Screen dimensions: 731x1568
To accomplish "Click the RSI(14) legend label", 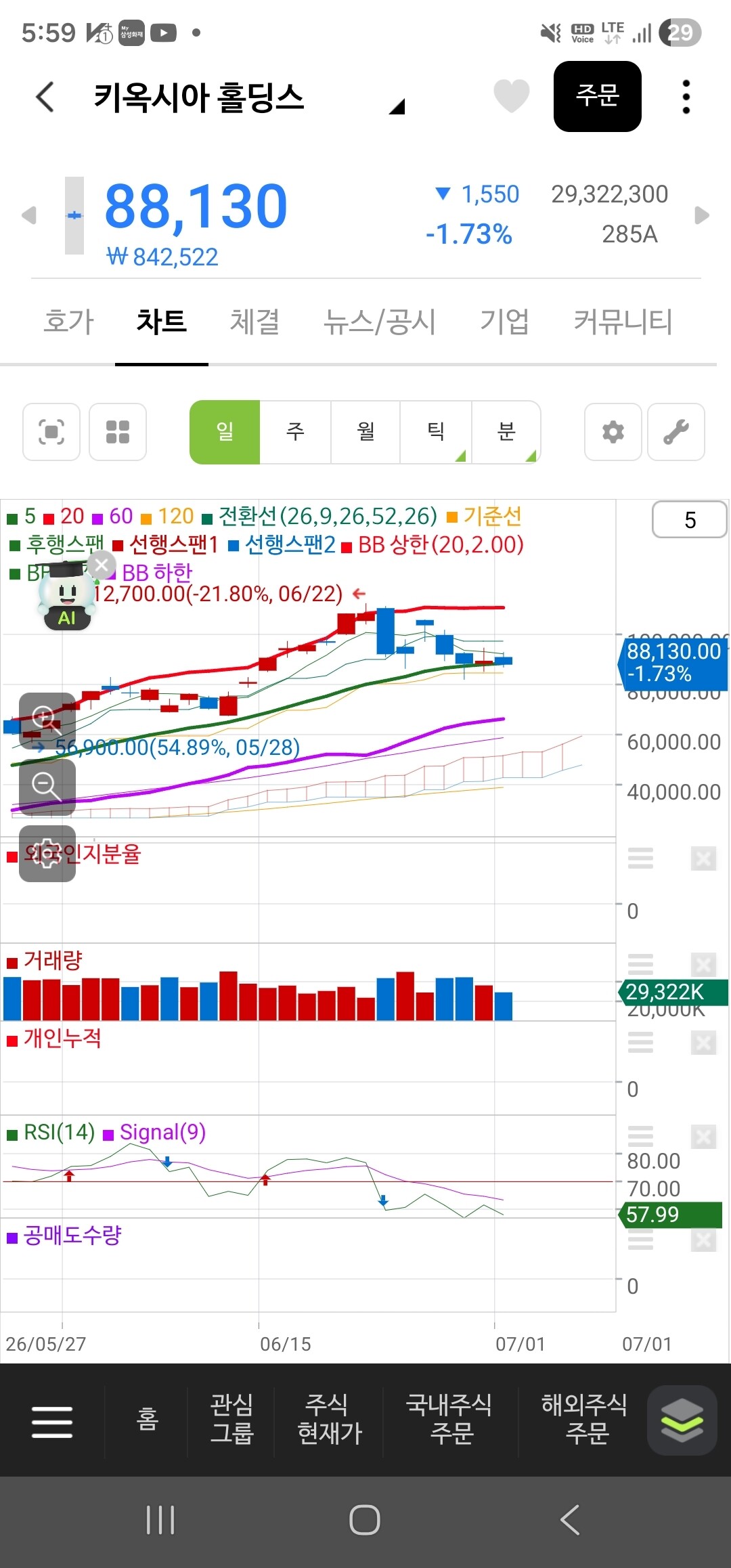I will click(51, 1132).
